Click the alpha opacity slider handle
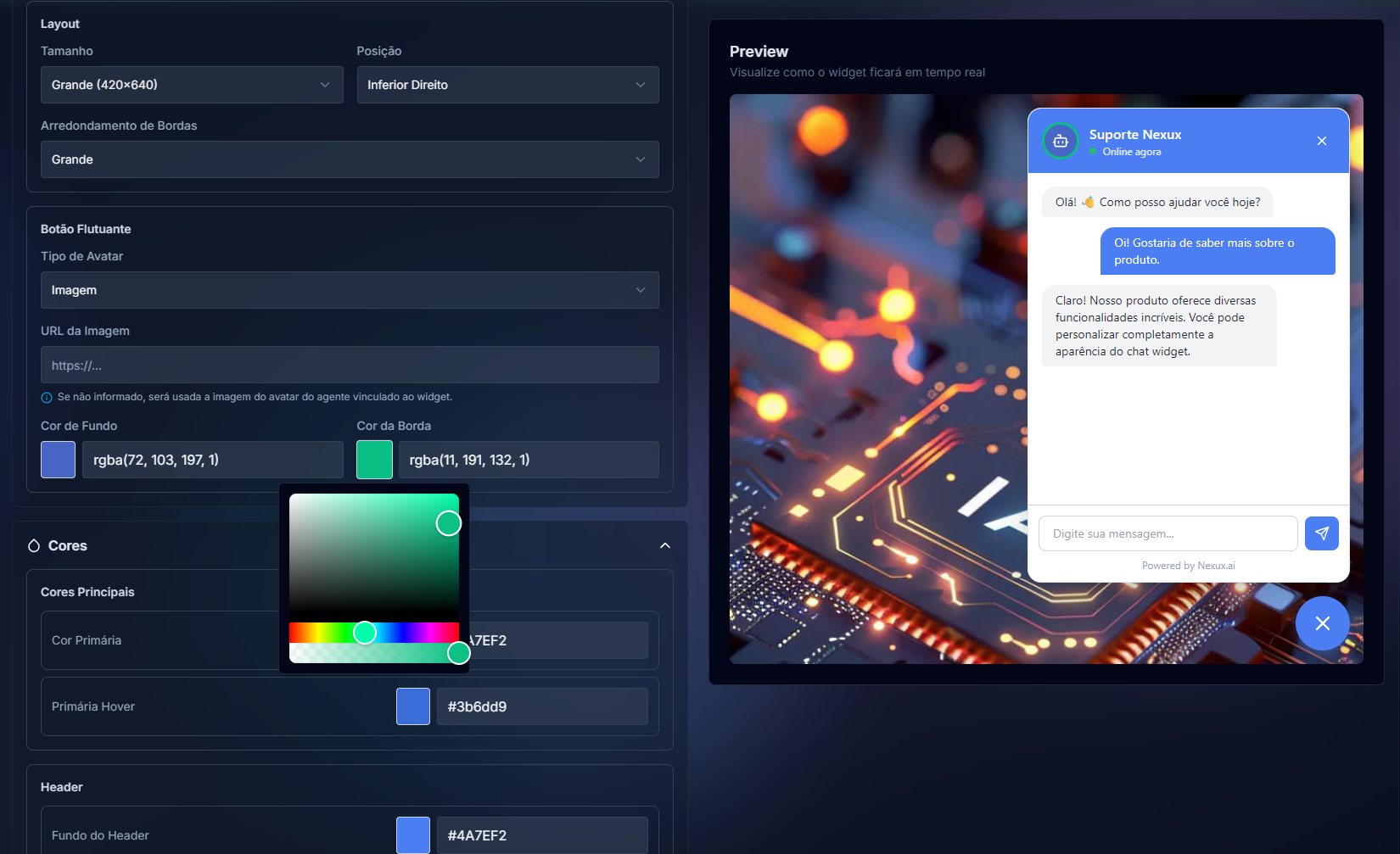This screenshot has width=1400, height=854. tap(458, 653)
